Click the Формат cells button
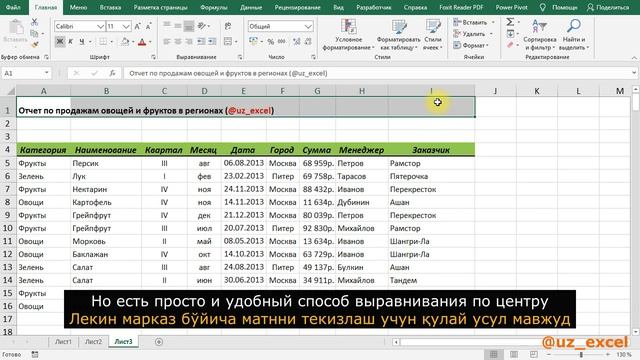The width and height of the screenshot is (640, 360). (471, 45)
